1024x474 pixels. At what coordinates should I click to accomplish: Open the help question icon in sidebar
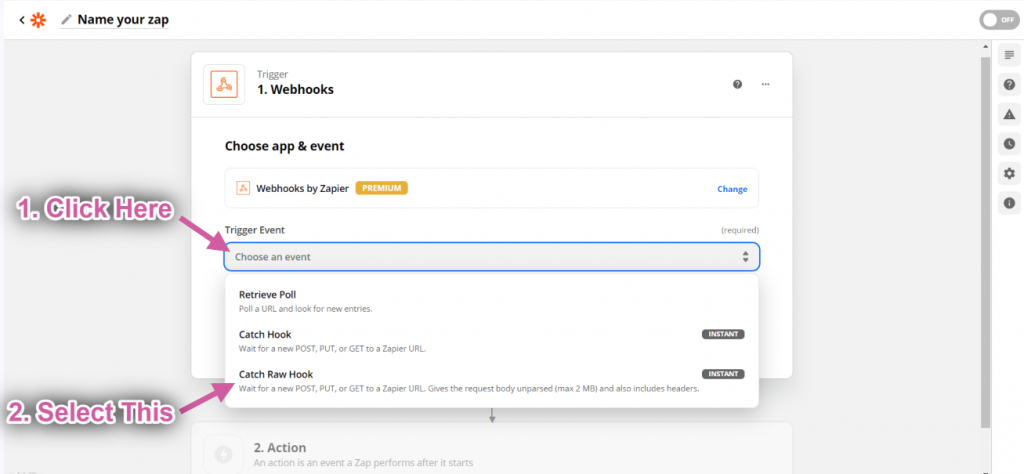pyautogui.click(x=1009, y=84)
